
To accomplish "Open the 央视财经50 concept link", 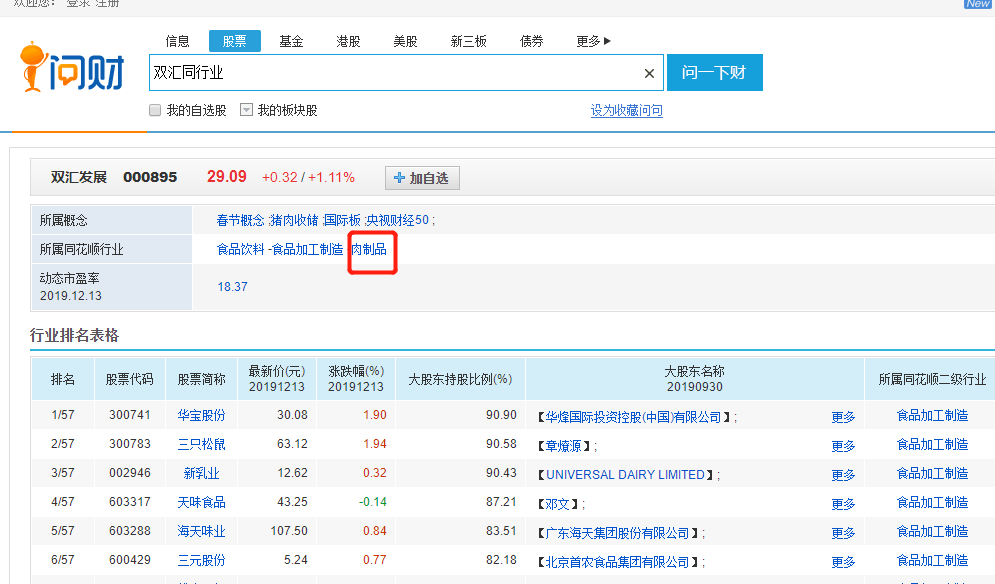I will (397, 220).
